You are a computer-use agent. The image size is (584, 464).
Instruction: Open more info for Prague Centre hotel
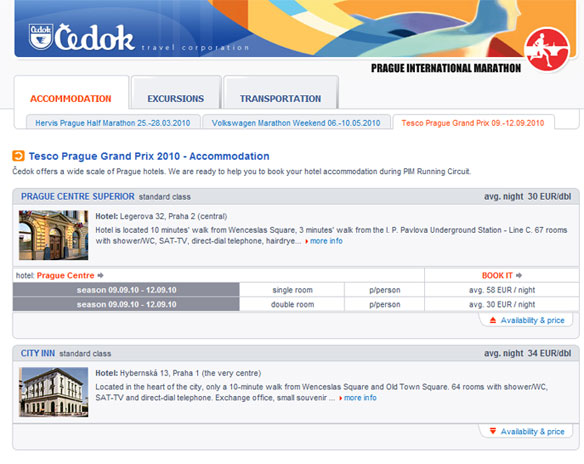tap(326, 241)
